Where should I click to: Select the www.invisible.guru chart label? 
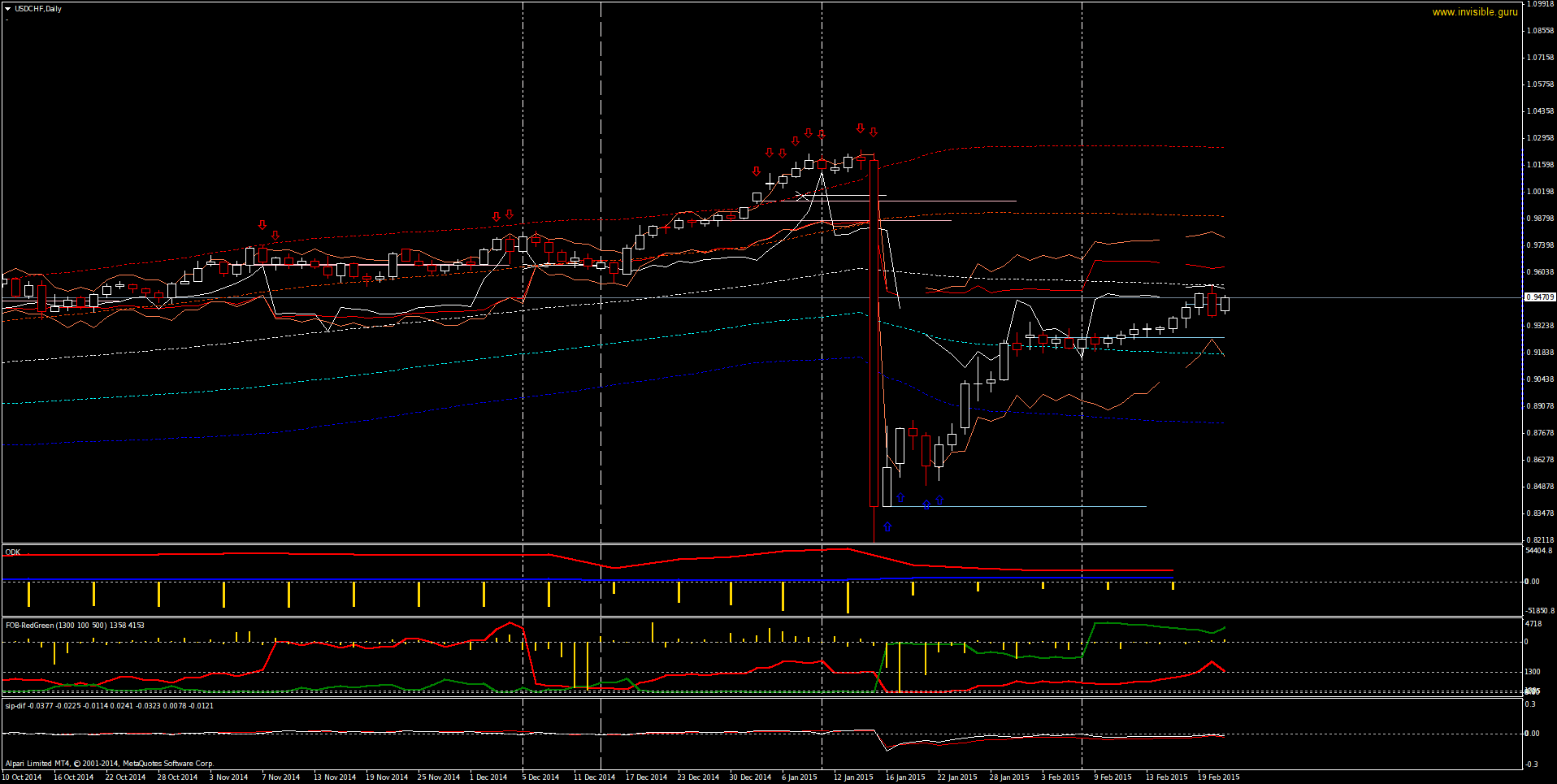click(x=1475, y=12)
